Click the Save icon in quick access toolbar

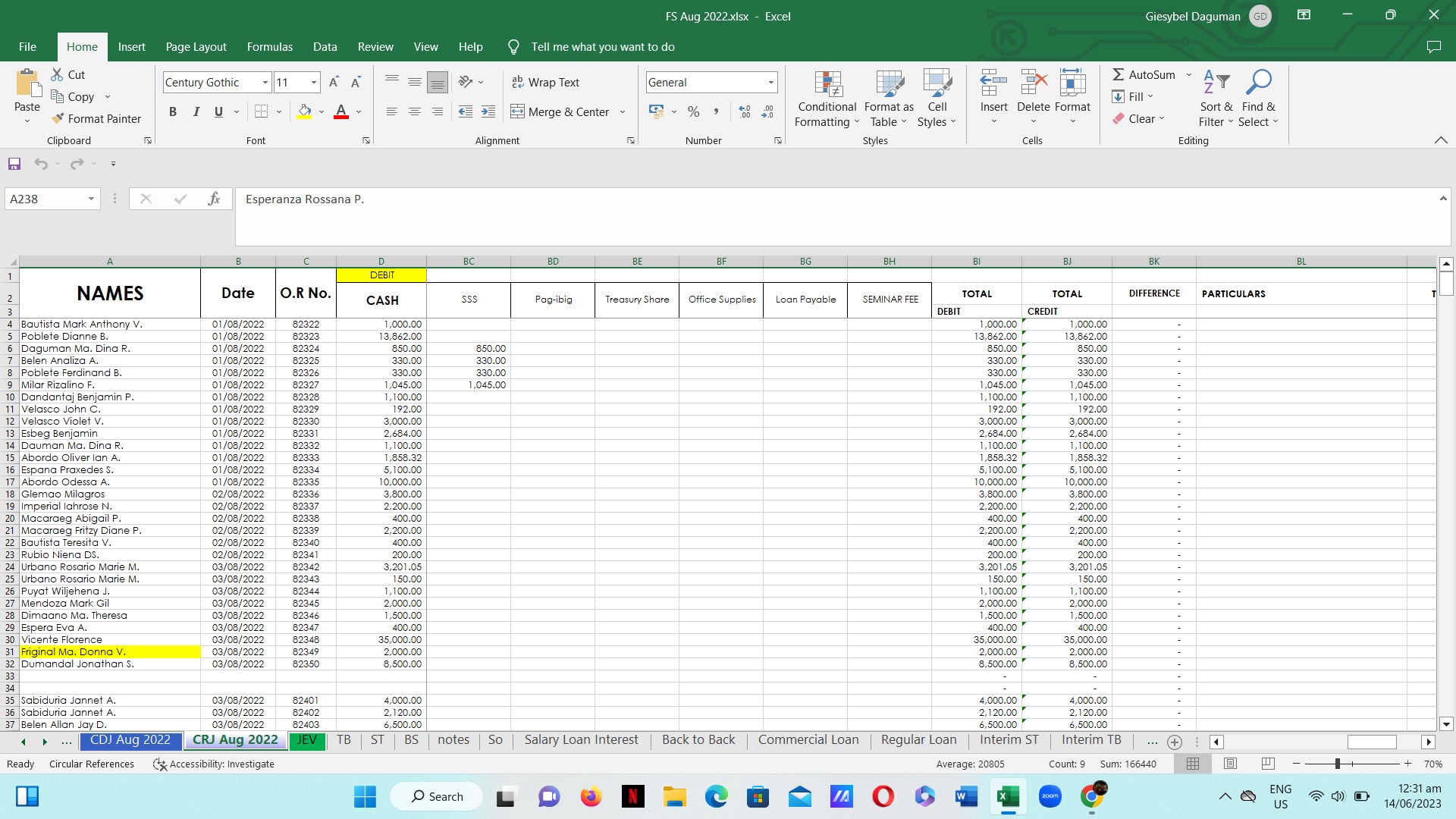tap(14, 164)
